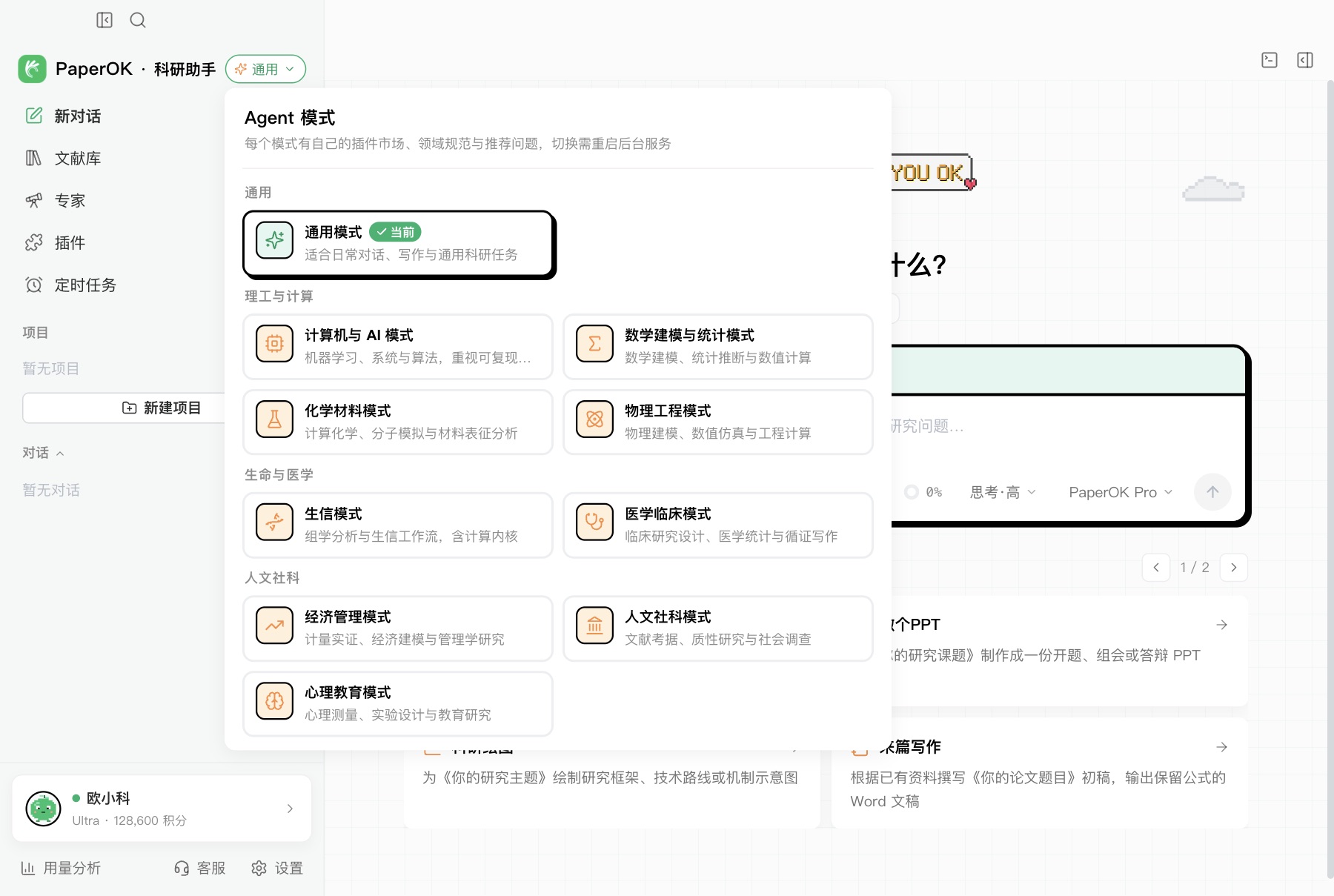Click the DNA icon of 生信模式
Screen dimensions: 1334x896
tap(275, 522)
